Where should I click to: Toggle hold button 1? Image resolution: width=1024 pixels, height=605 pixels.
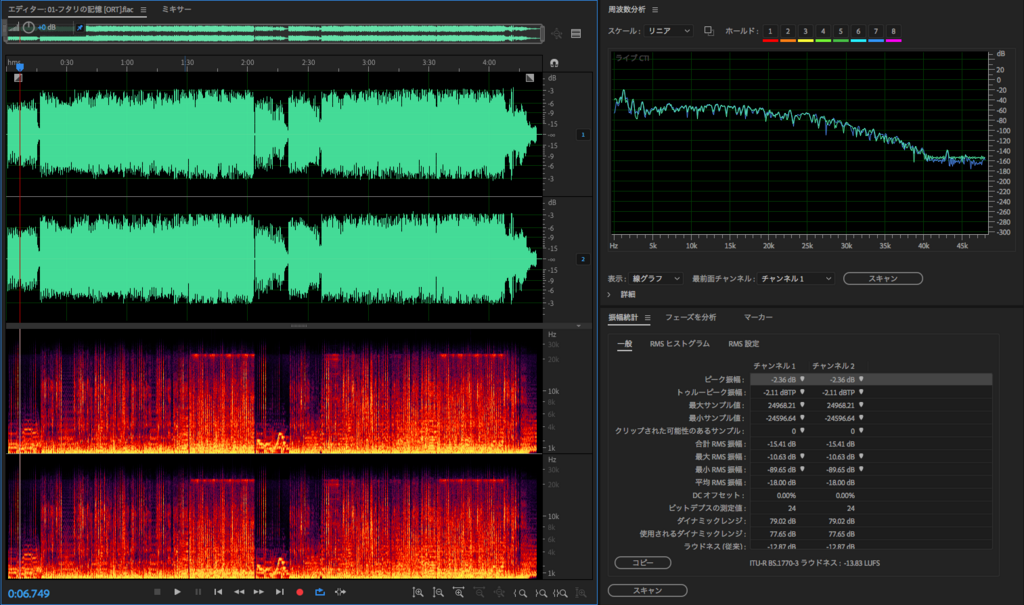point(770,31)
